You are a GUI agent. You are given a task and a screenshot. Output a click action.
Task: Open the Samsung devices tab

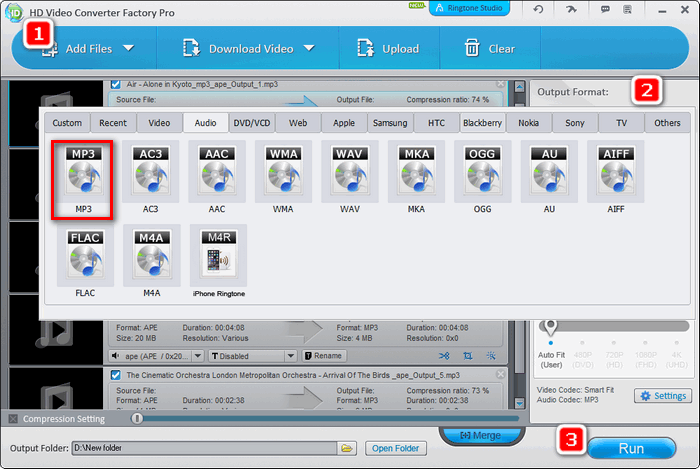(390, 123)
